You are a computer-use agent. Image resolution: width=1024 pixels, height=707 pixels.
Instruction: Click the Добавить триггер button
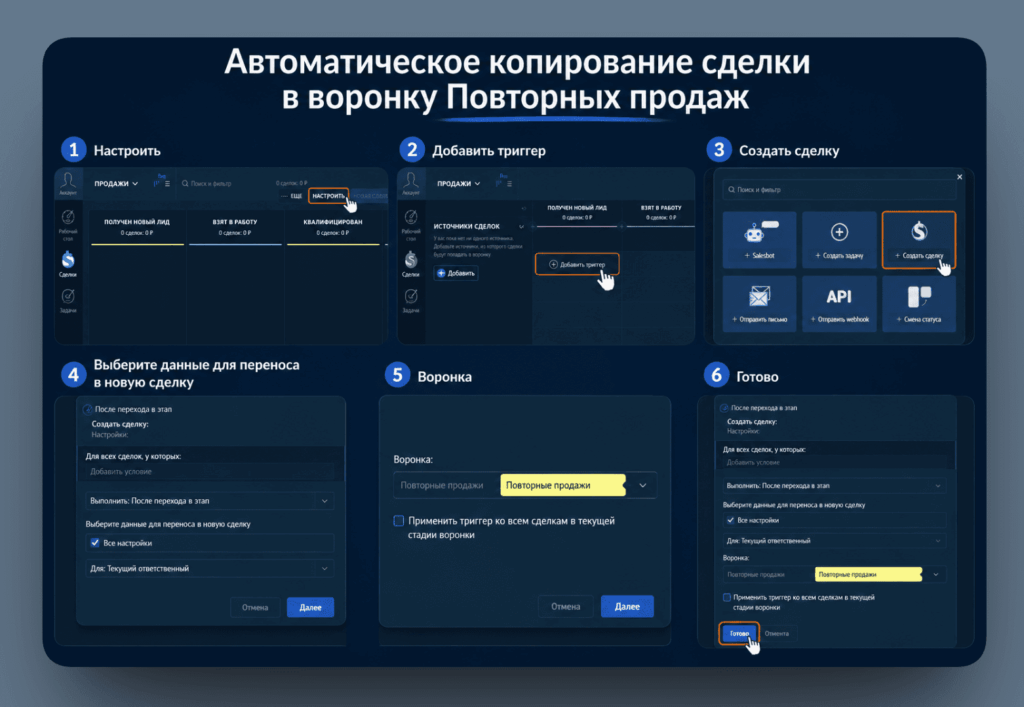coord(577,264)
